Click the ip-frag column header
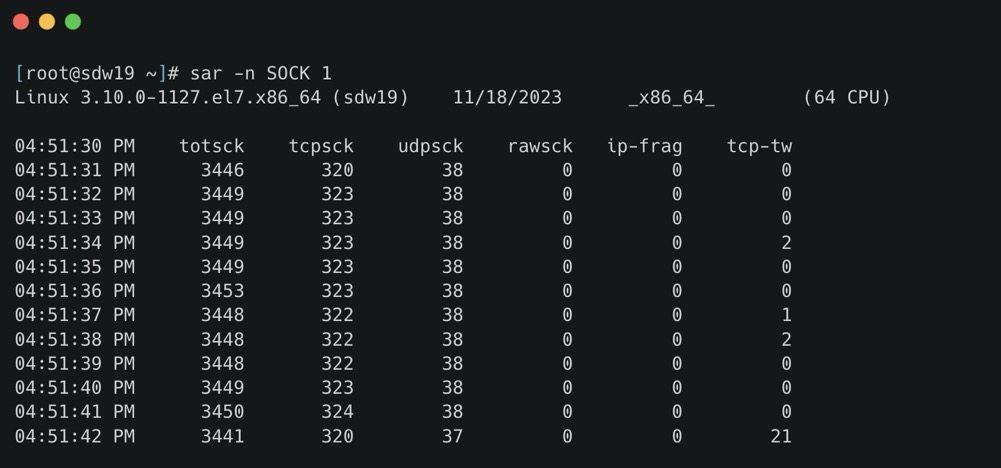This screenshot has width=1001, height=468. pos(644,146)
